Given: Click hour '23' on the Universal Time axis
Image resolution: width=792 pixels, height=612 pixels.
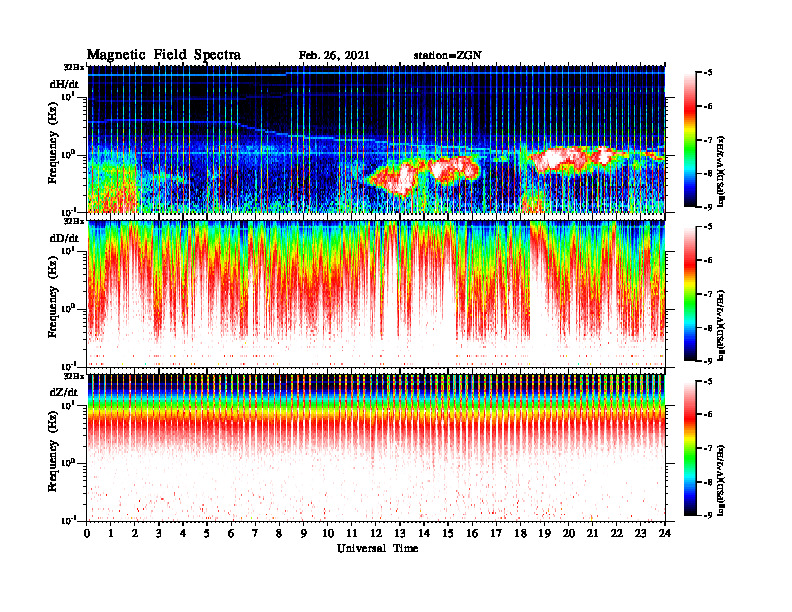Looking at the screenshot, I should coord(641,533).
